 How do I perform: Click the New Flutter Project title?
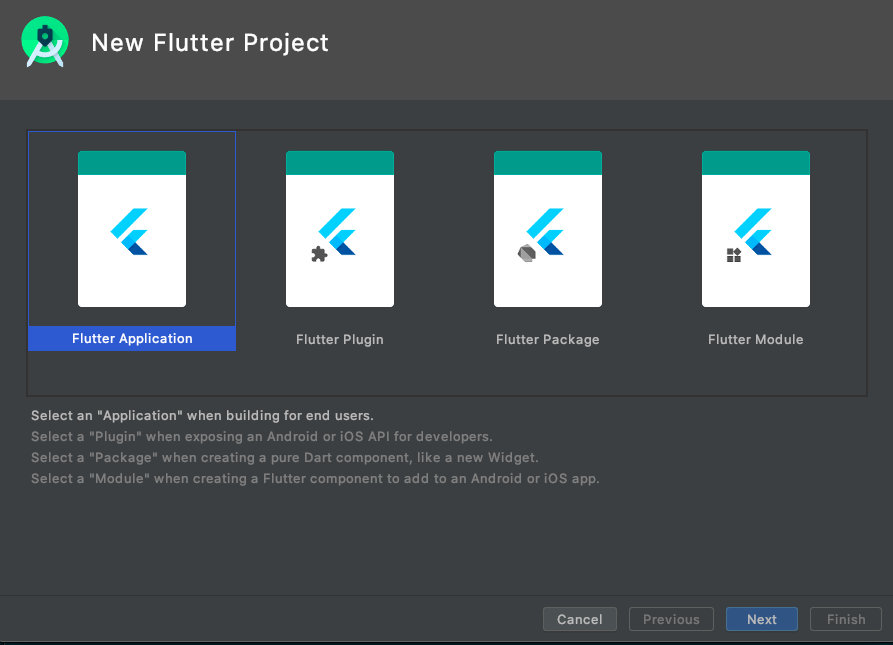210,43
